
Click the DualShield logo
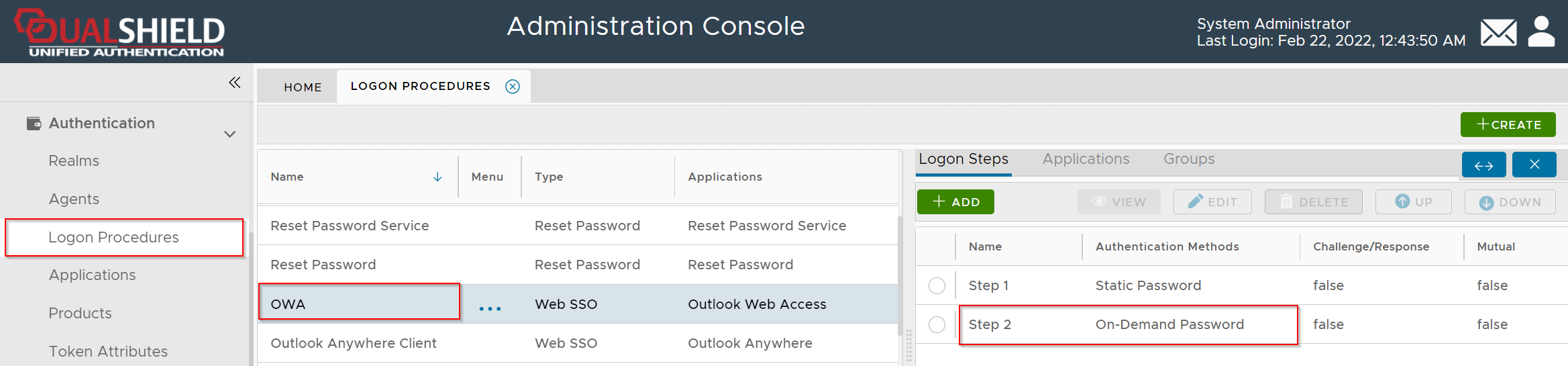pyautogui.click(x=121, y=32)
